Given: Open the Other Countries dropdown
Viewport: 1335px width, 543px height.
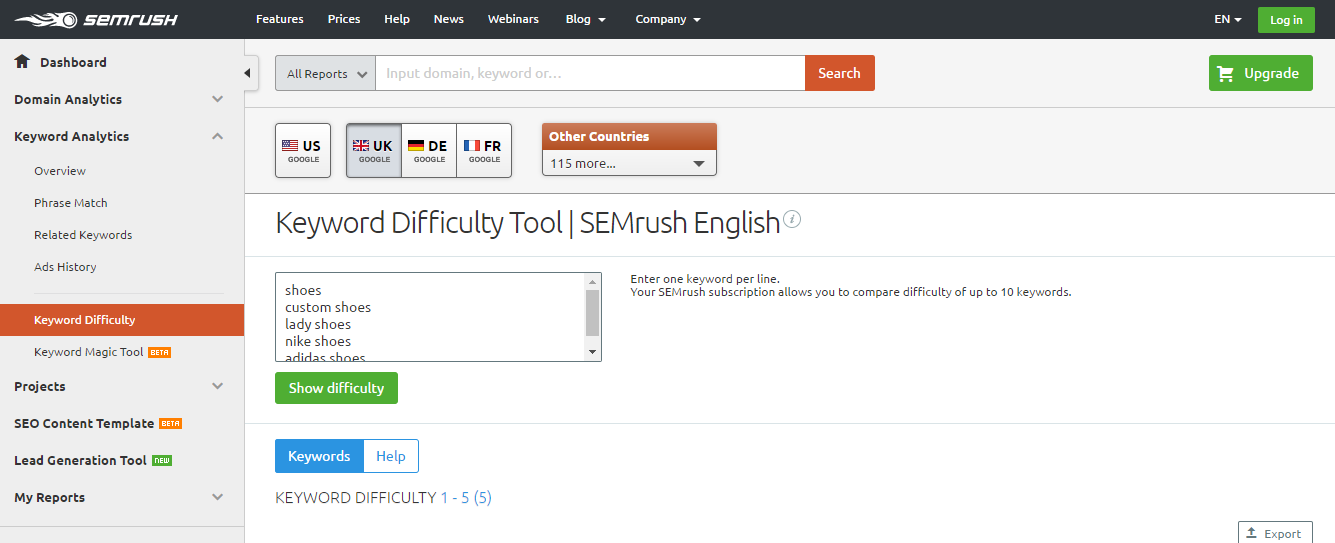Looking at the screenshot, I should pos(629,163).
